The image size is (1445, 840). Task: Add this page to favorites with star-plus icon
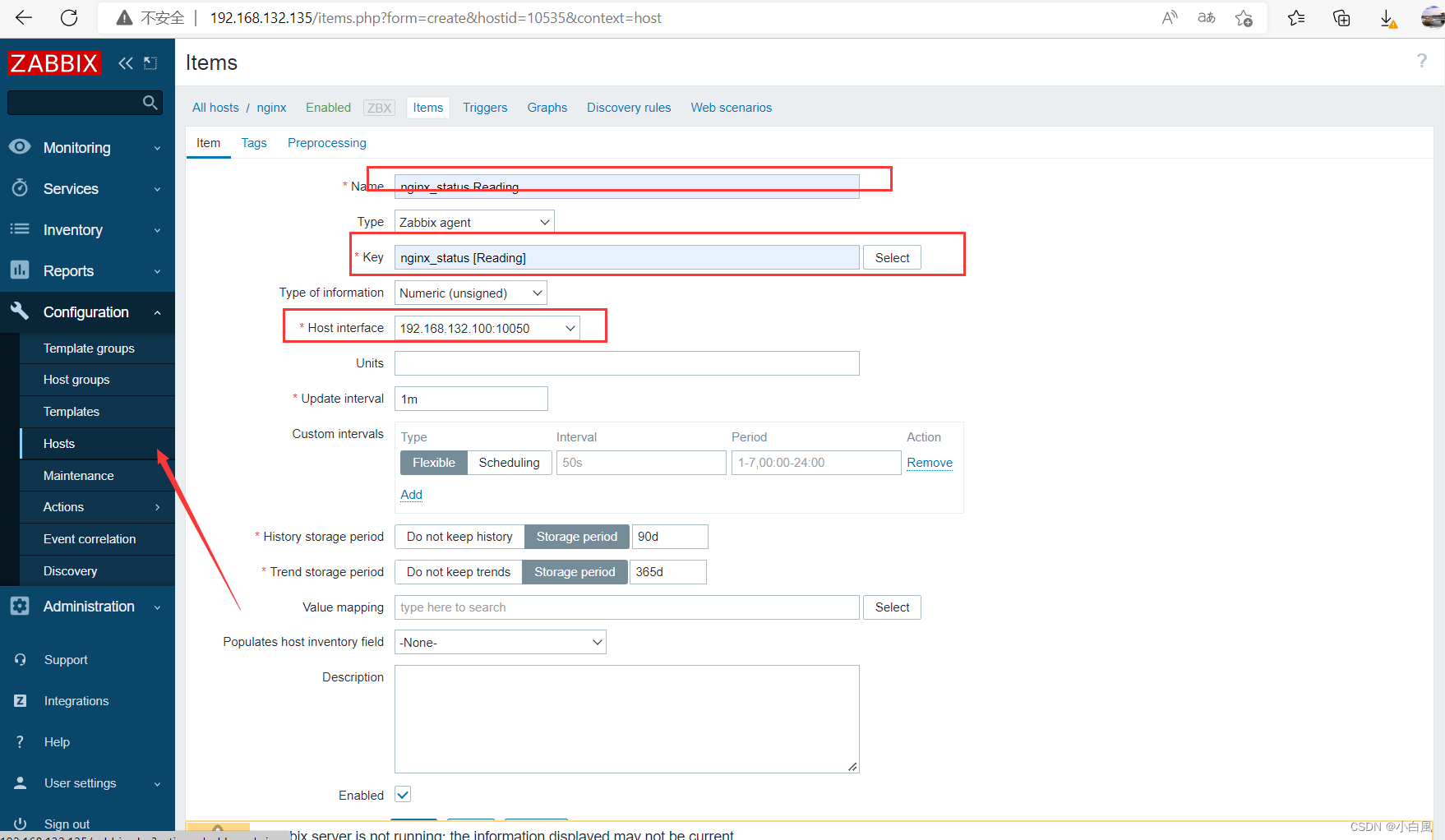pyautogui.click(x=1244, y=18)
